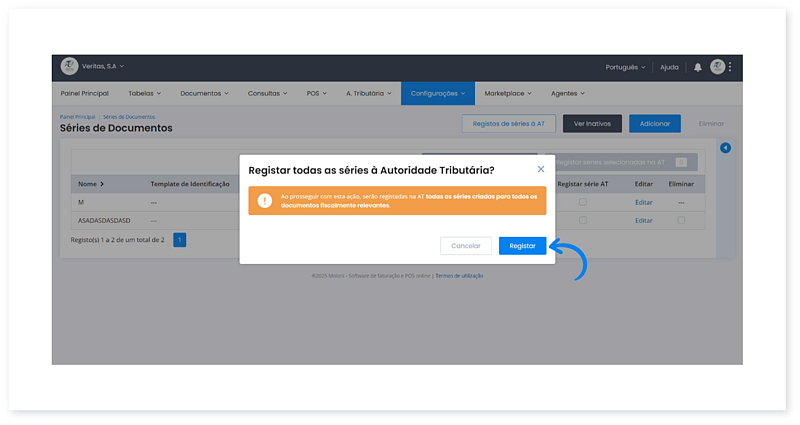Viewport: 800px width, 425px height.
Task: Check Registar série AT for row M
Action: 583,202
